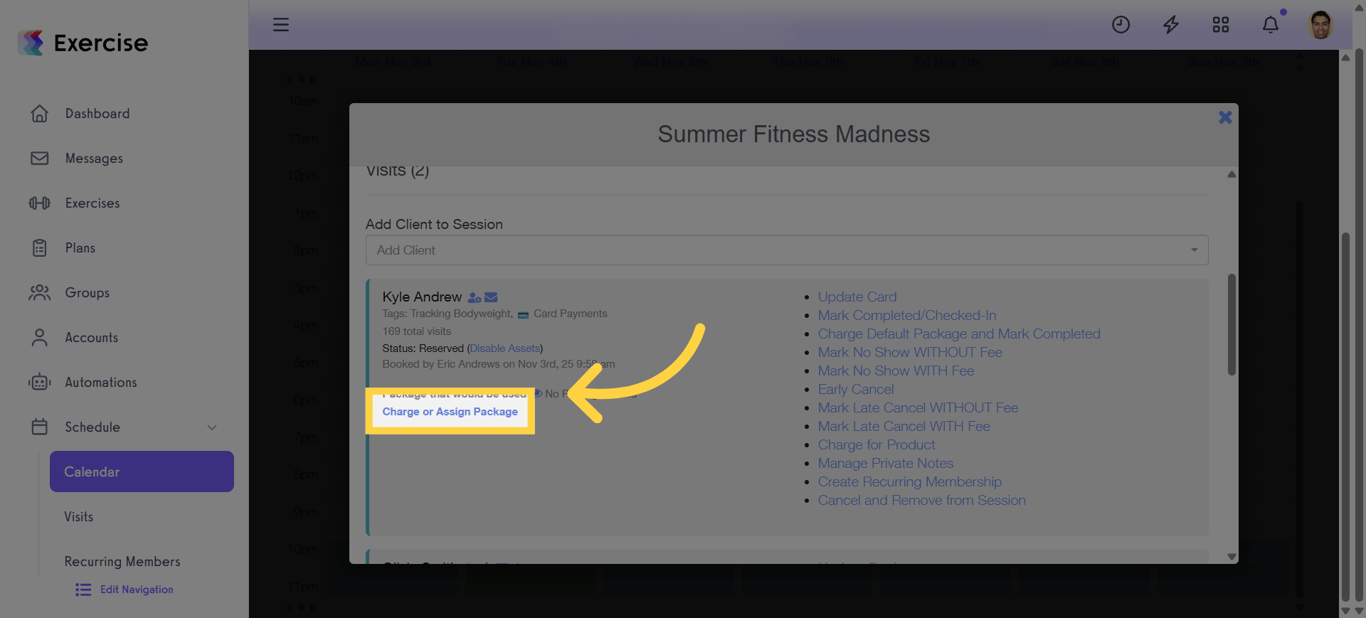Image resolution: width=1366 pixels, height=618 pixels.
Task: Open the clock history icon
Action: (1121, 24)
